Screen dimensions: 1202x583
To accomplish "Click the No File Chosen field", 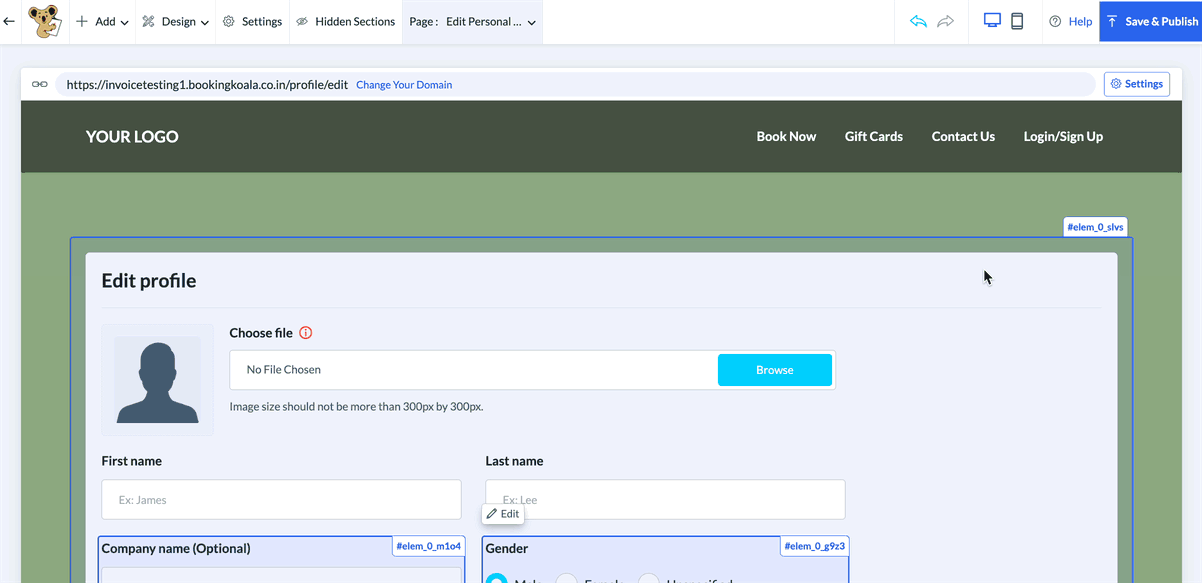I will point(472,370).
